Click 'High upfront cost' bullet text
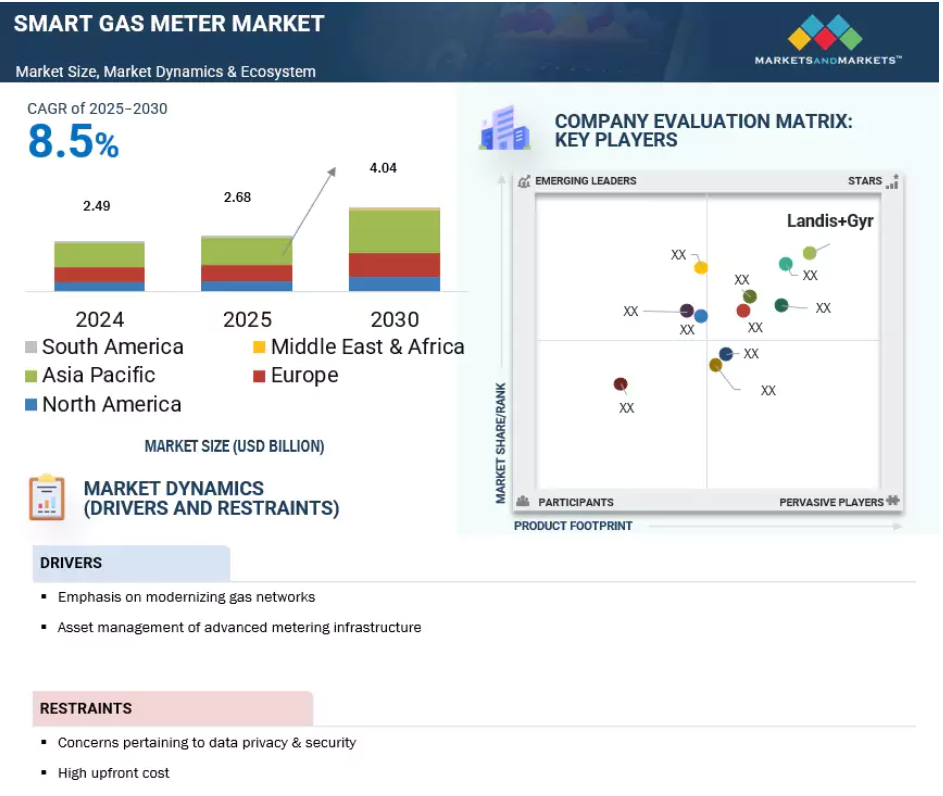This screenshot has height=796, width=943. tap(114, 773)
